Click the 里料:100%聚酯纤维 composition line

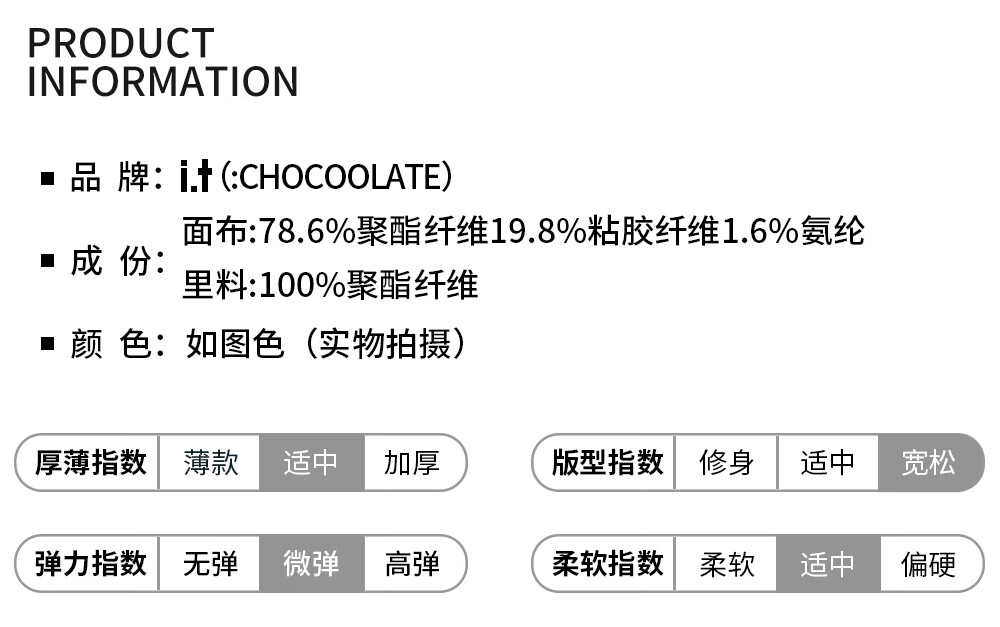pyautogui.click(x=330, y=286)
